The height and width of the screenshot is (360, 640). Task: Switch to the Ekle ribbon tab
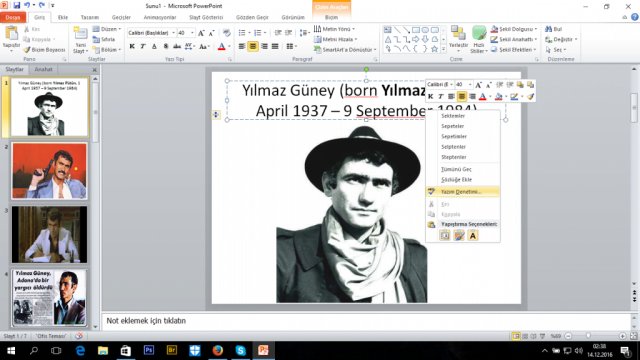pyautogui.click(x=63, y=18)
